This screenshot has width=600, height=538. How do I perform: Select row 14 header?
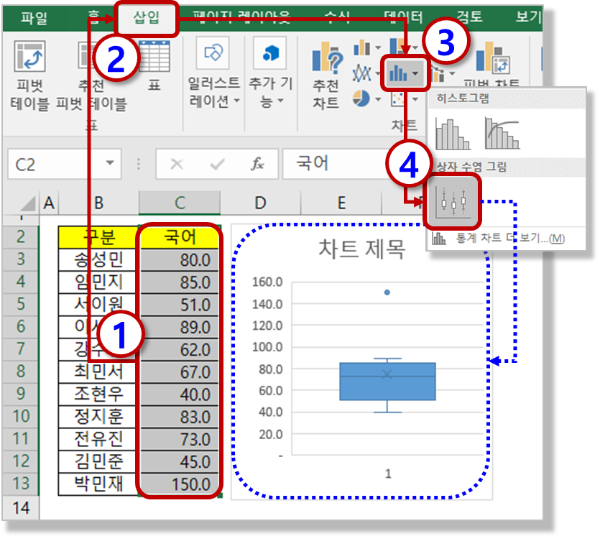(x=21, y=508)
